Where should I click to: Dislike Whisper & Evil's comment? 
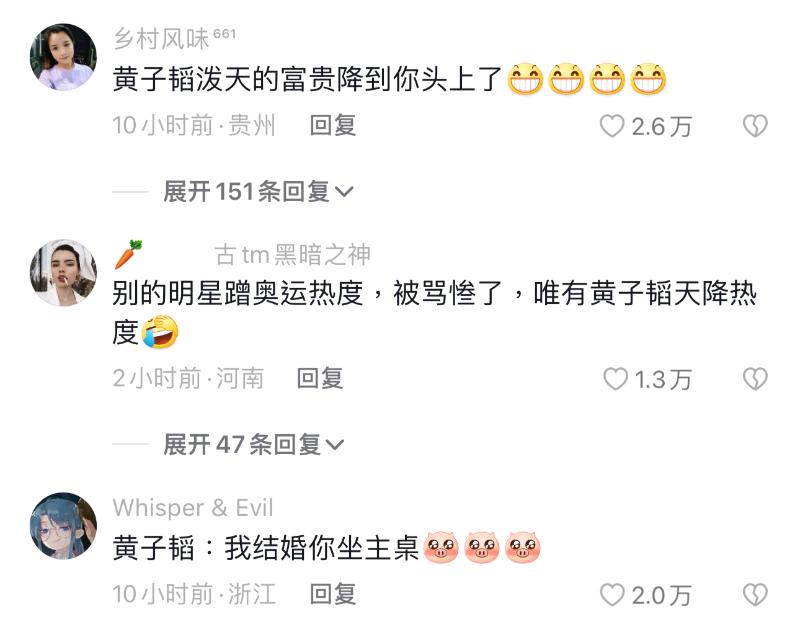755,595
